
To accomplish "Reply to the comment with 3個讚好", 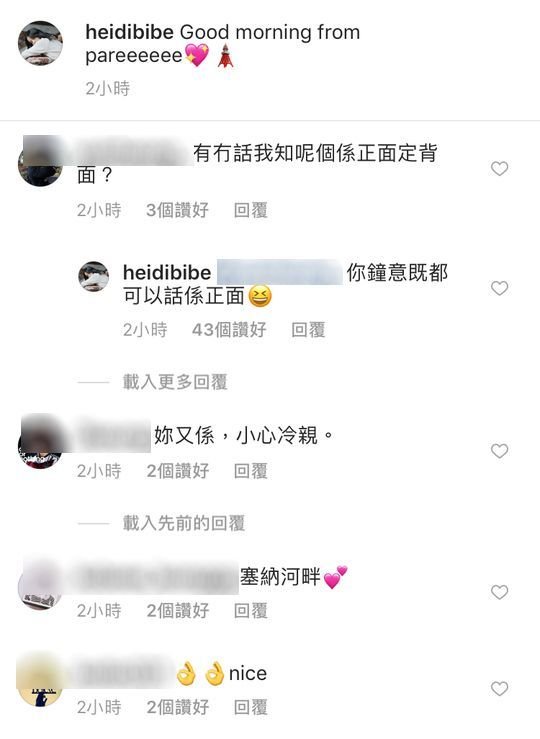I will point(251,210).
